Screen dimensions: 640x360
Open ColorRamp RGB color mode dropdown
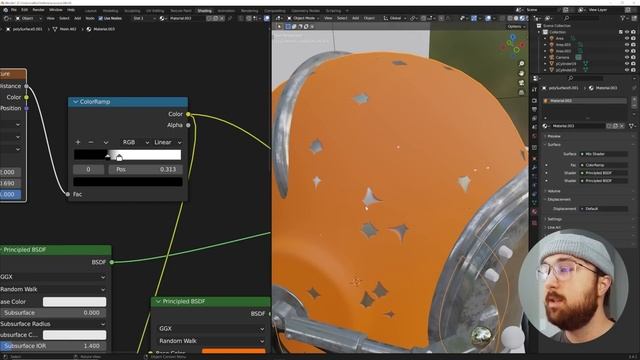136,142
